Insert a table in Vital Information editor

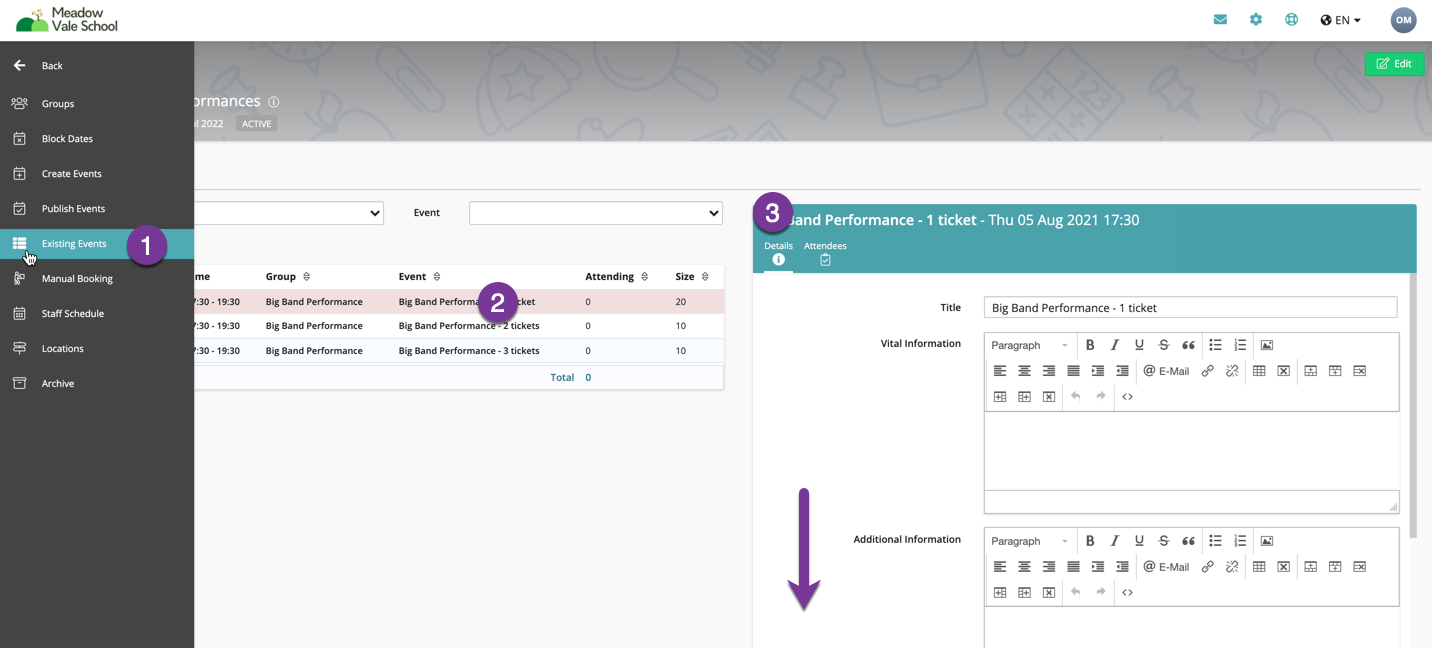tap(1259, 371)
